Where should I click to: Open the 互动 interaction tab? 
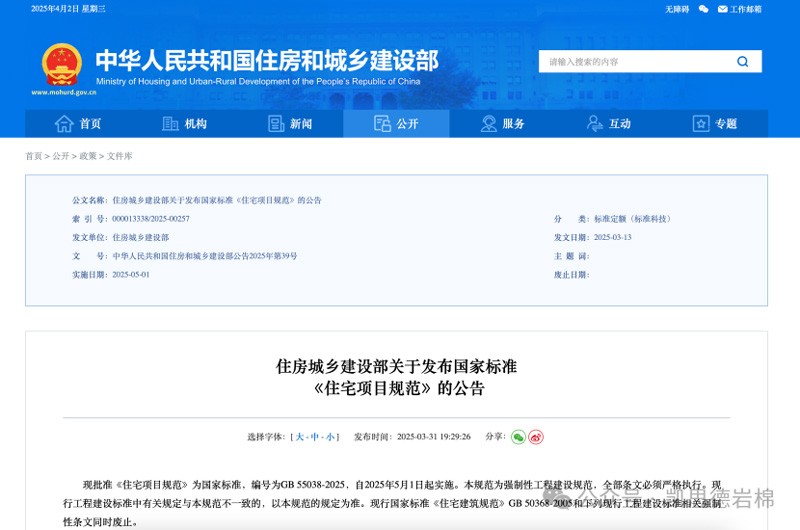608,124
